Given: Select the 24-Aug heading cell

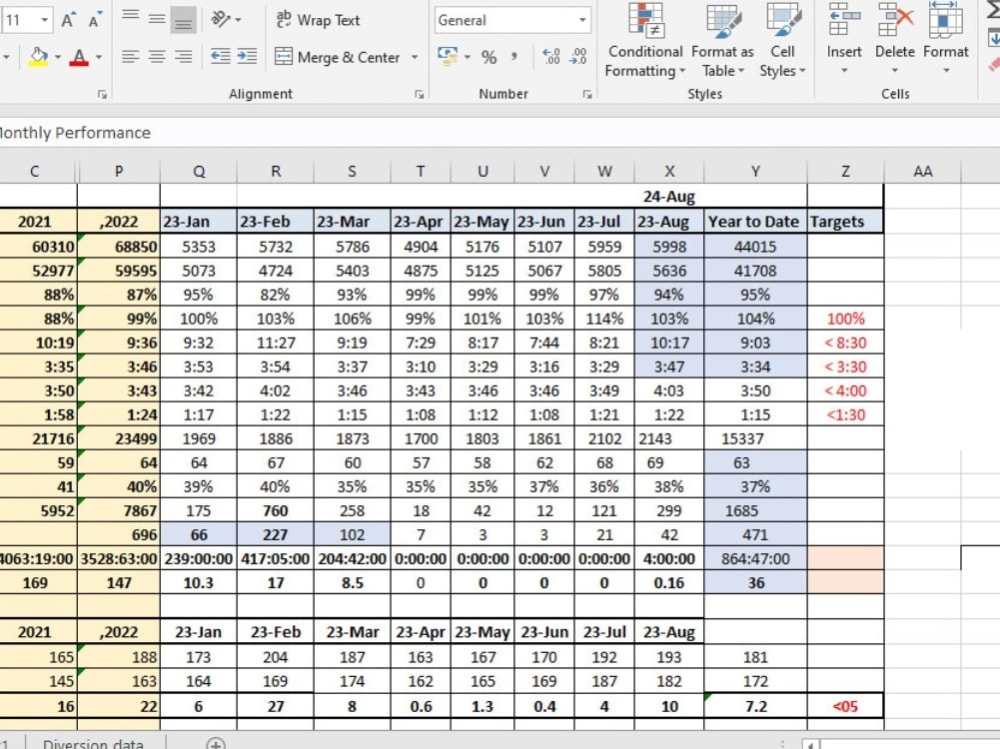Looking at the screenshot, I should pos(669,197).
